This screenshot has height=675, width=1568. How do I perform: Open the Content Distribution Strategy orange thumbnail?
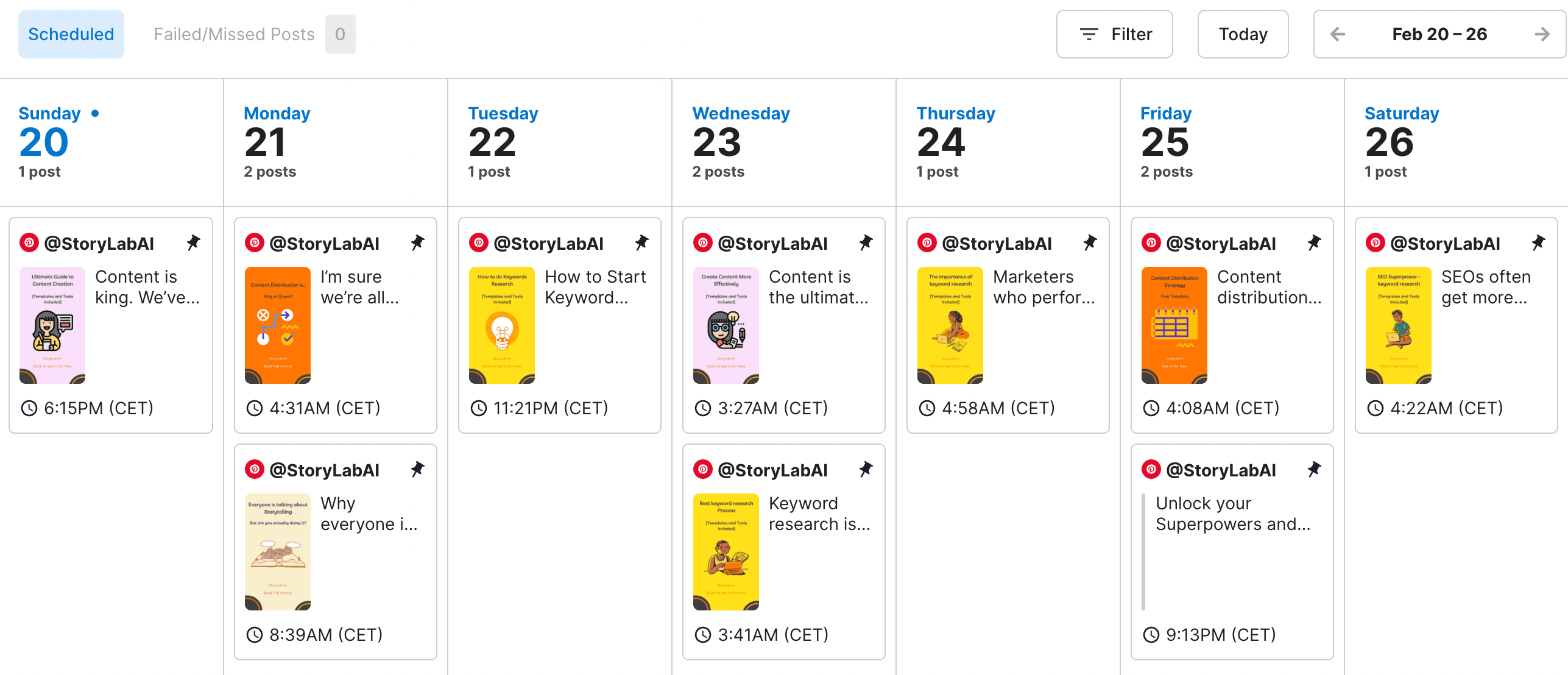pos(1174,325)
